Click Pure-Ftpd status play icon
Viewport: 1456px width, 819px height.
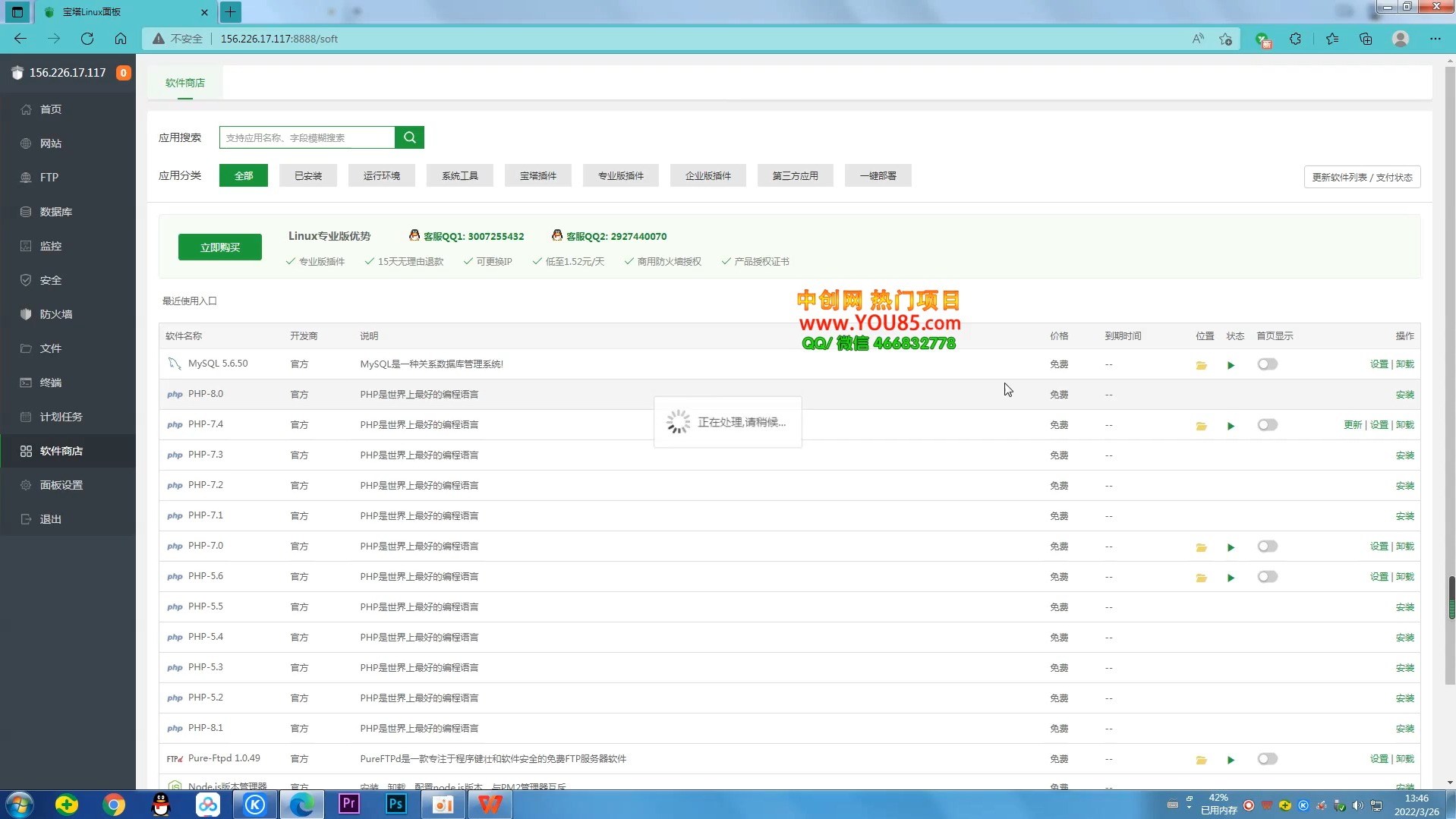click(x=1231, y=760)
